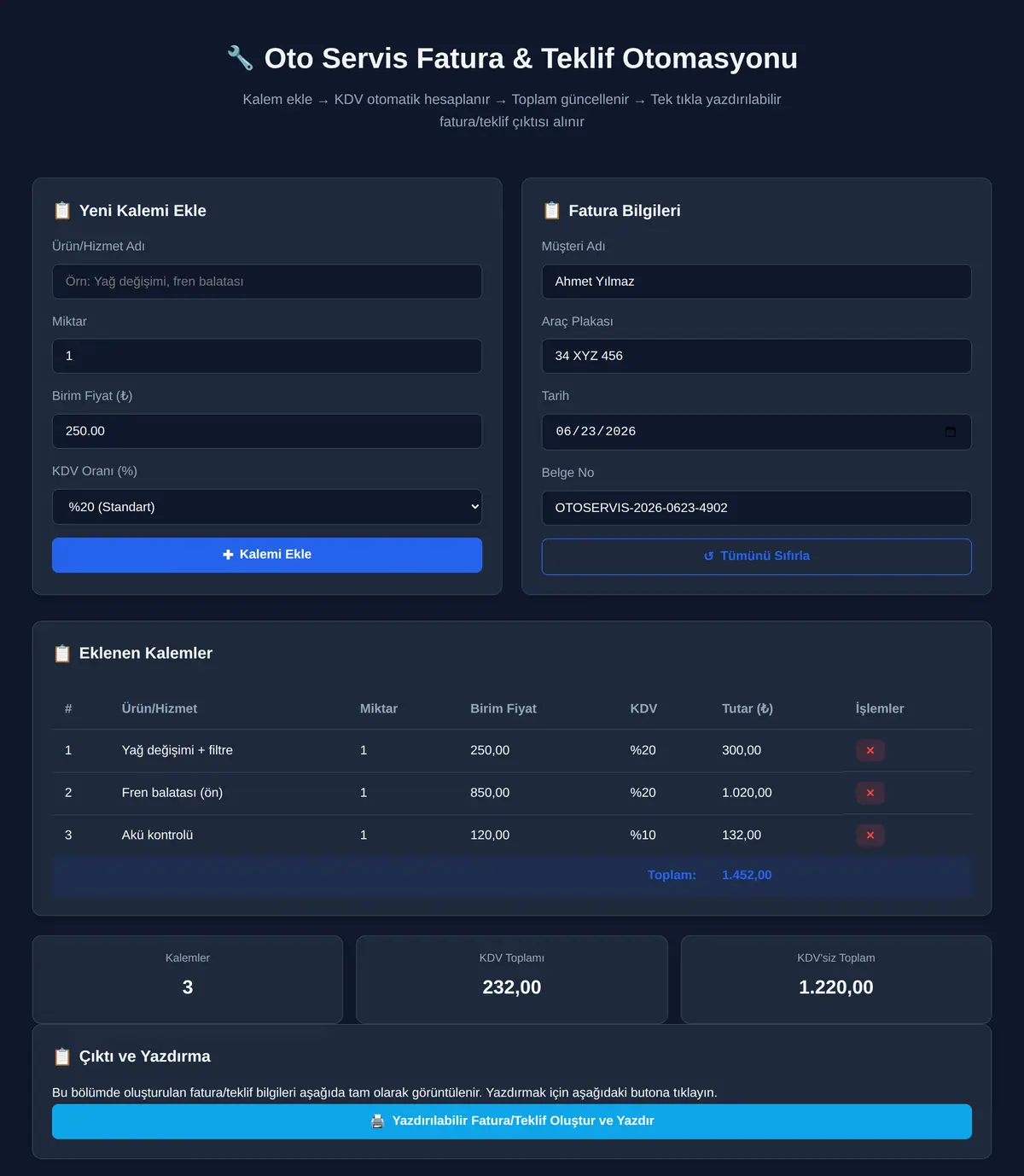Click the Kalemler count 3

click(x=188, y=987)
